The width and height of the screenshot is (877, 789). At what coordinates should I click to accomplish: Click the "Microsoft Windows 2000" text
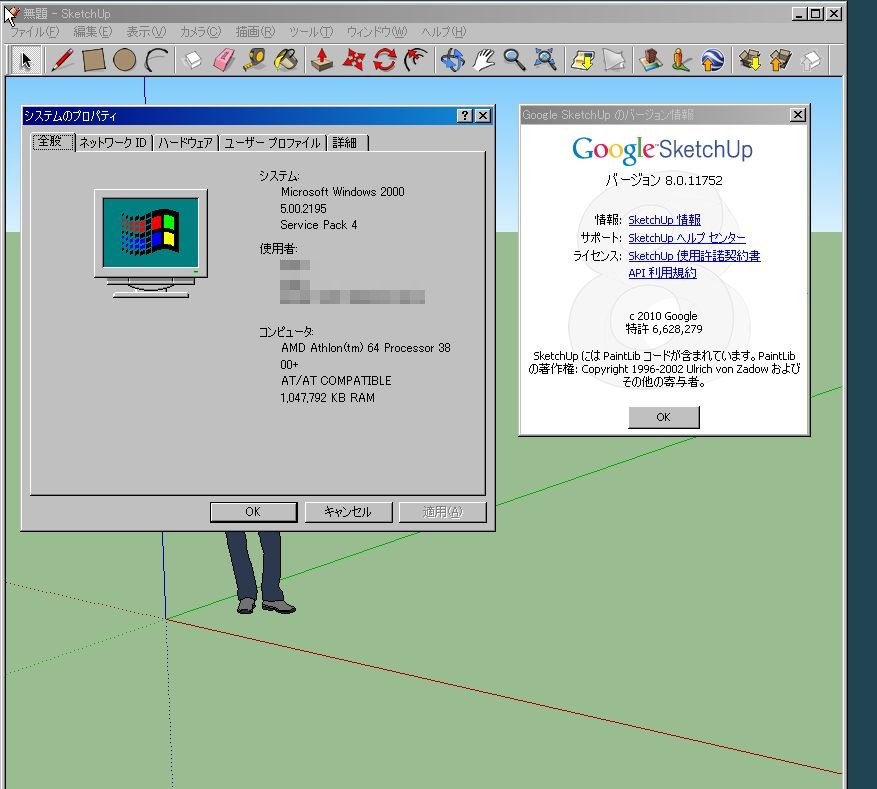click(342, 192)
